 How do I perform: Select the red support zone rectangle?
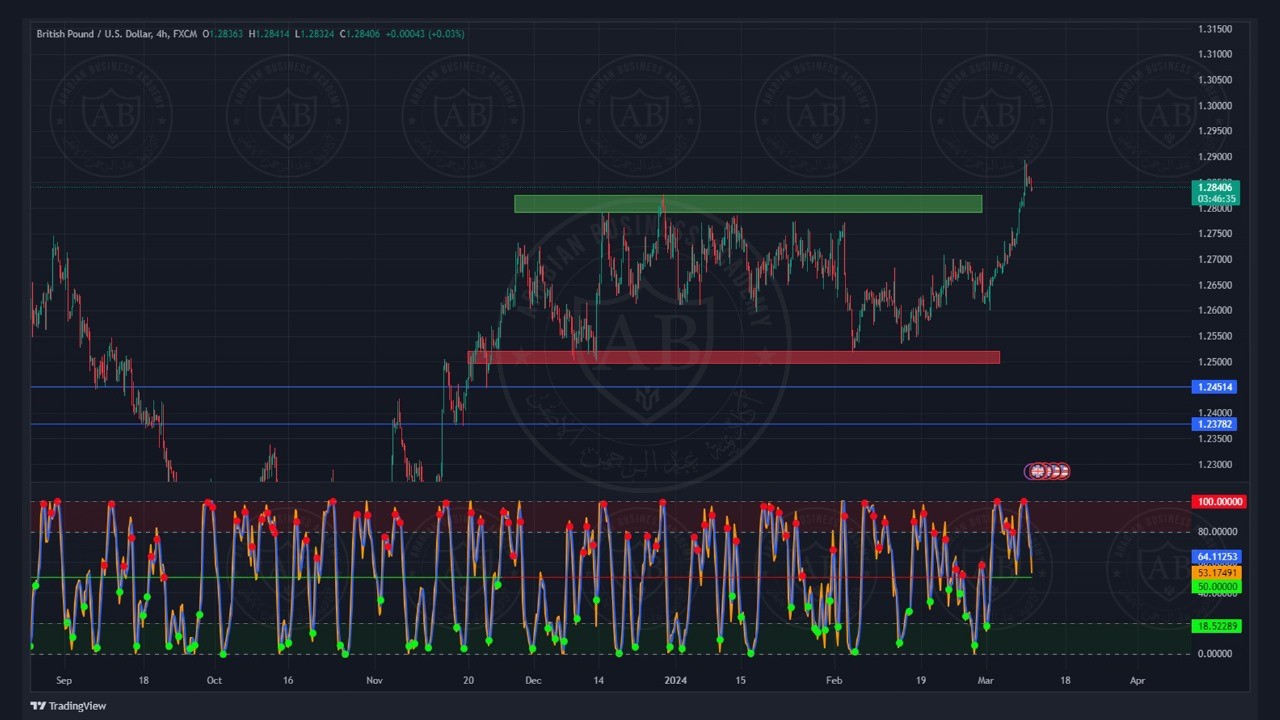coord(733,357)
